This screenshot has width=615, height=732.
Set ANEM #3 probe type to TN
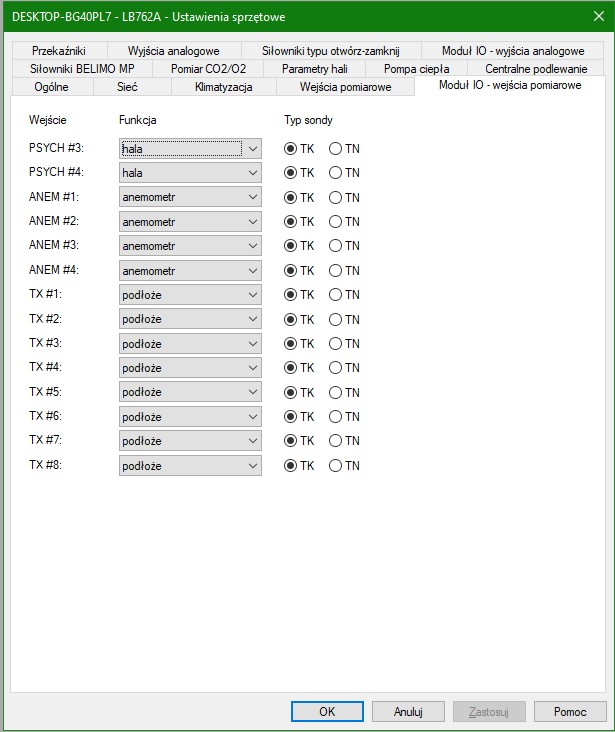click(336, 245)
